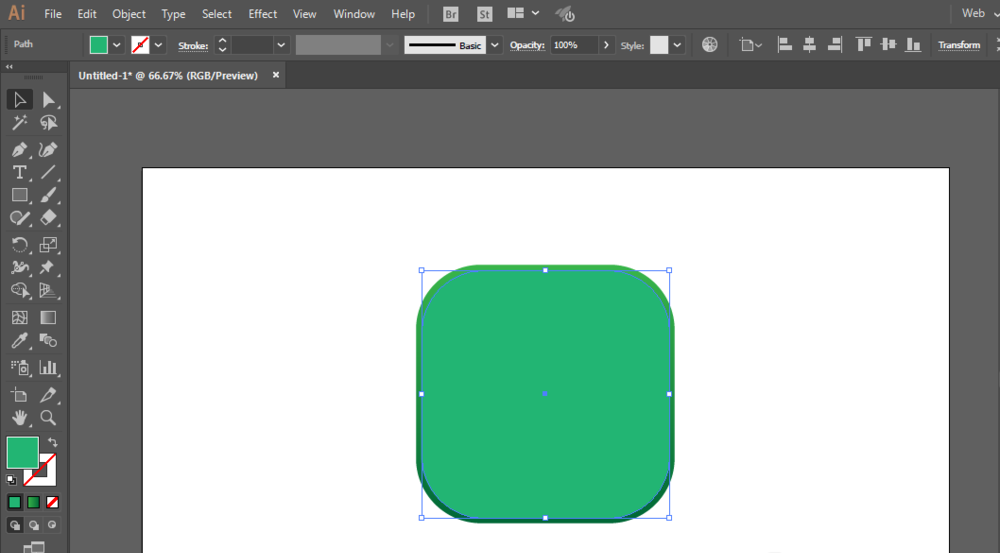This screenshot has width=1000, height=553.
Task: Open the Help menu
Action: [403, 14]
